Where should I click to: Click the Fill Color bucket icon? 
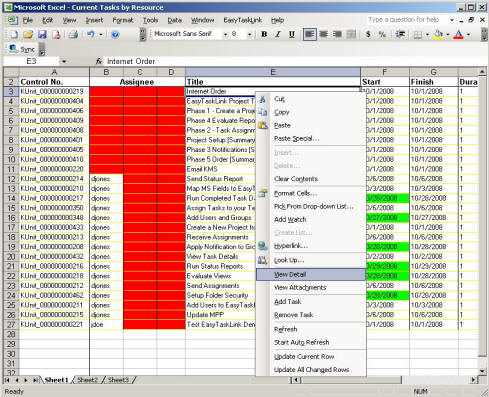coord(439,34)
